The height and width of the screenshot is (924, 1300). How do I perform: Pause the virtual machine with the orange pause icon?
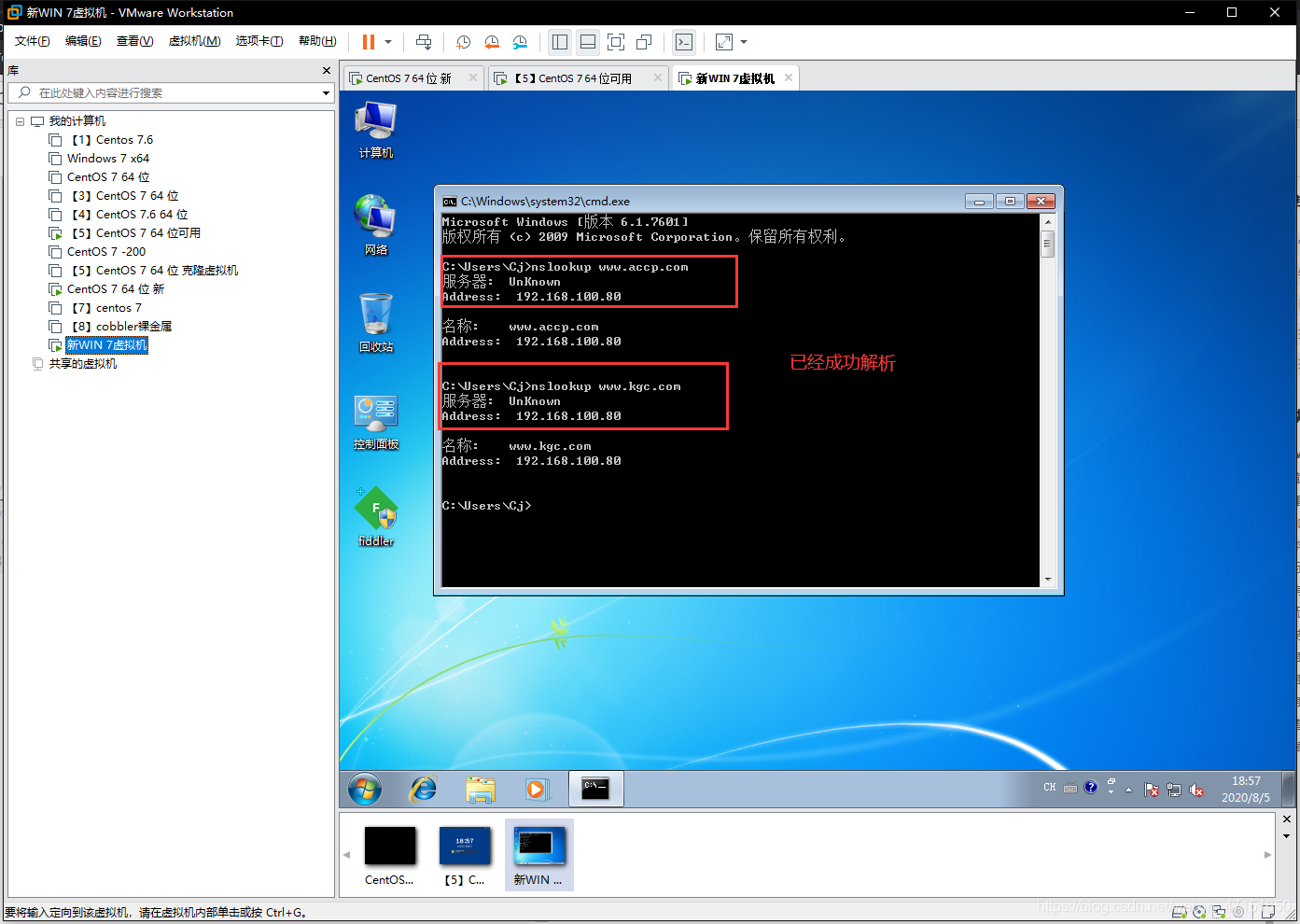(x=369, y=42)
